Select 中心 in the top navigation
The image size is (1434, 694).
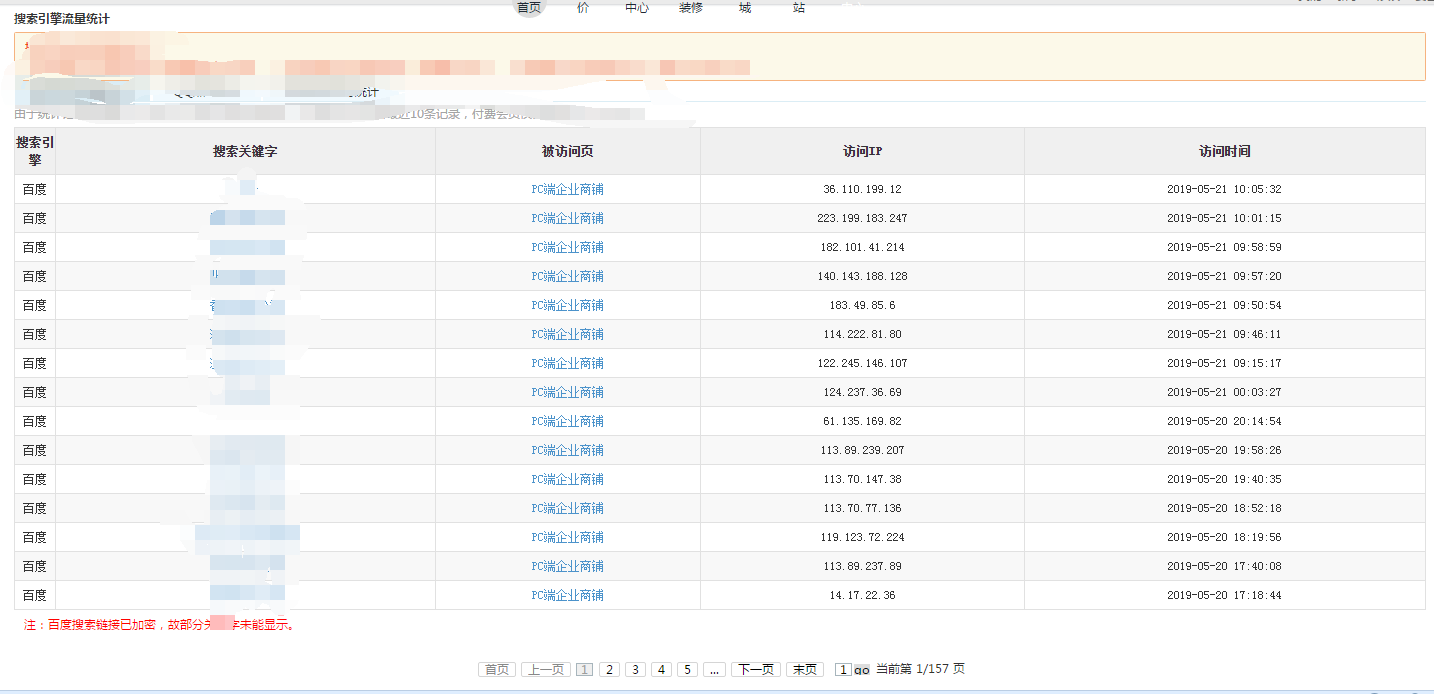[x=637, y=7]
